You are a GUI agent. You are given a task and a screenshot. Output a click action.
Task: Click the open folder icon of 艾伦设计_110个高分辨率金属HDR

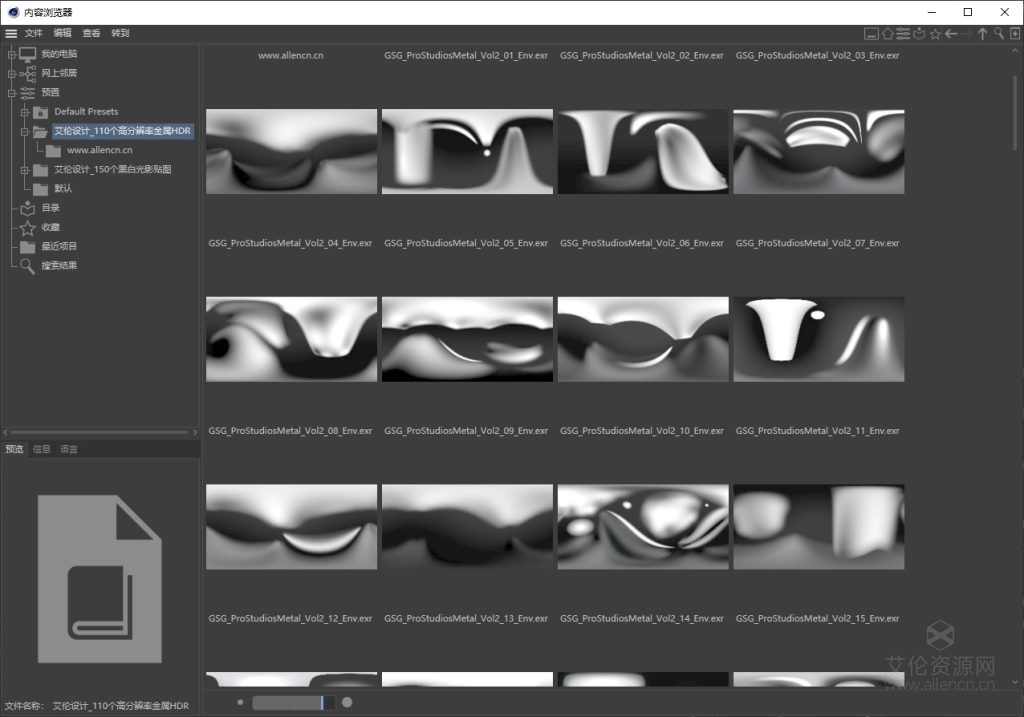[40, 131]
